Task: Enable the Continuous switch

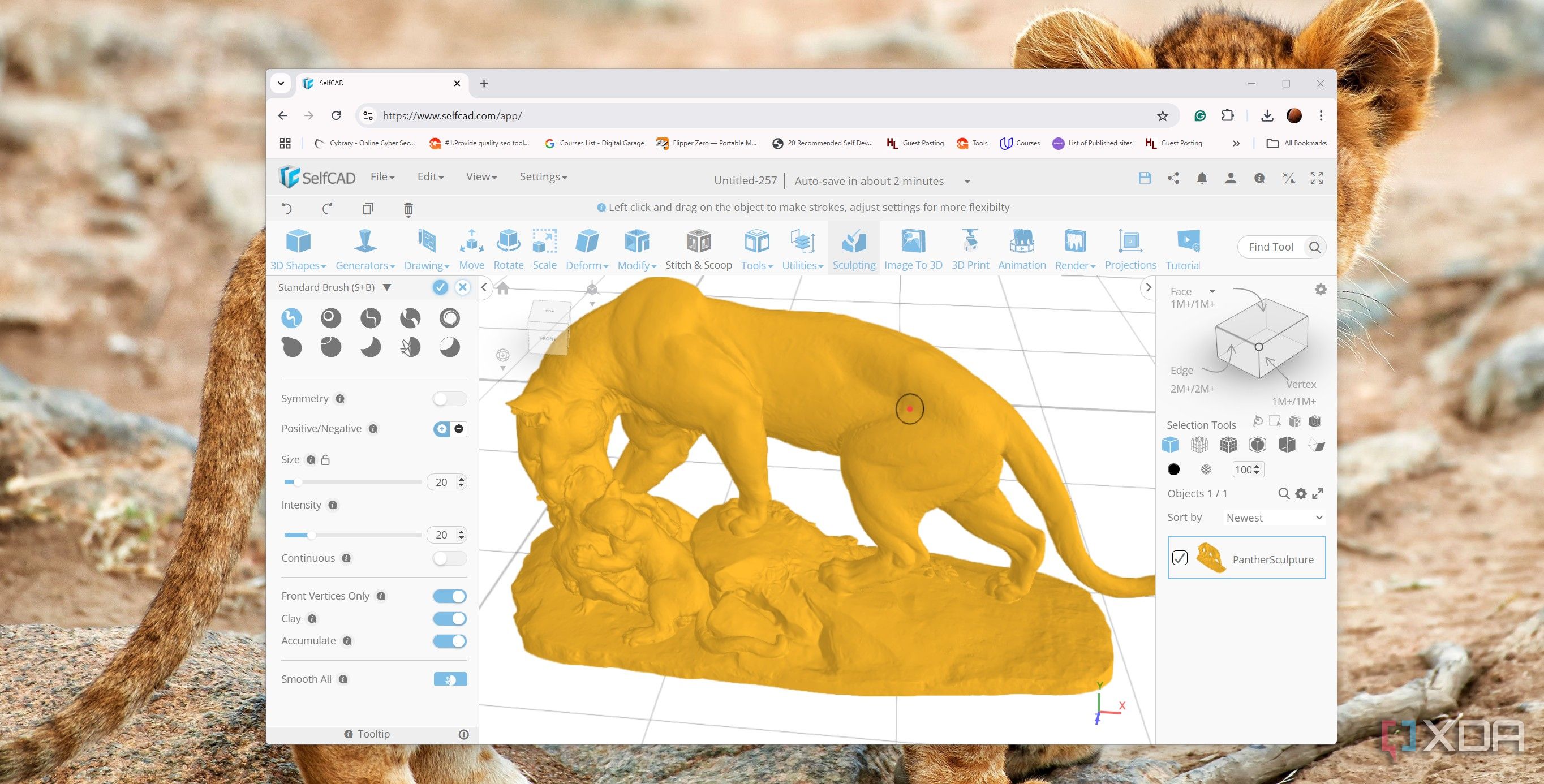Action: [x=450, y=558]
